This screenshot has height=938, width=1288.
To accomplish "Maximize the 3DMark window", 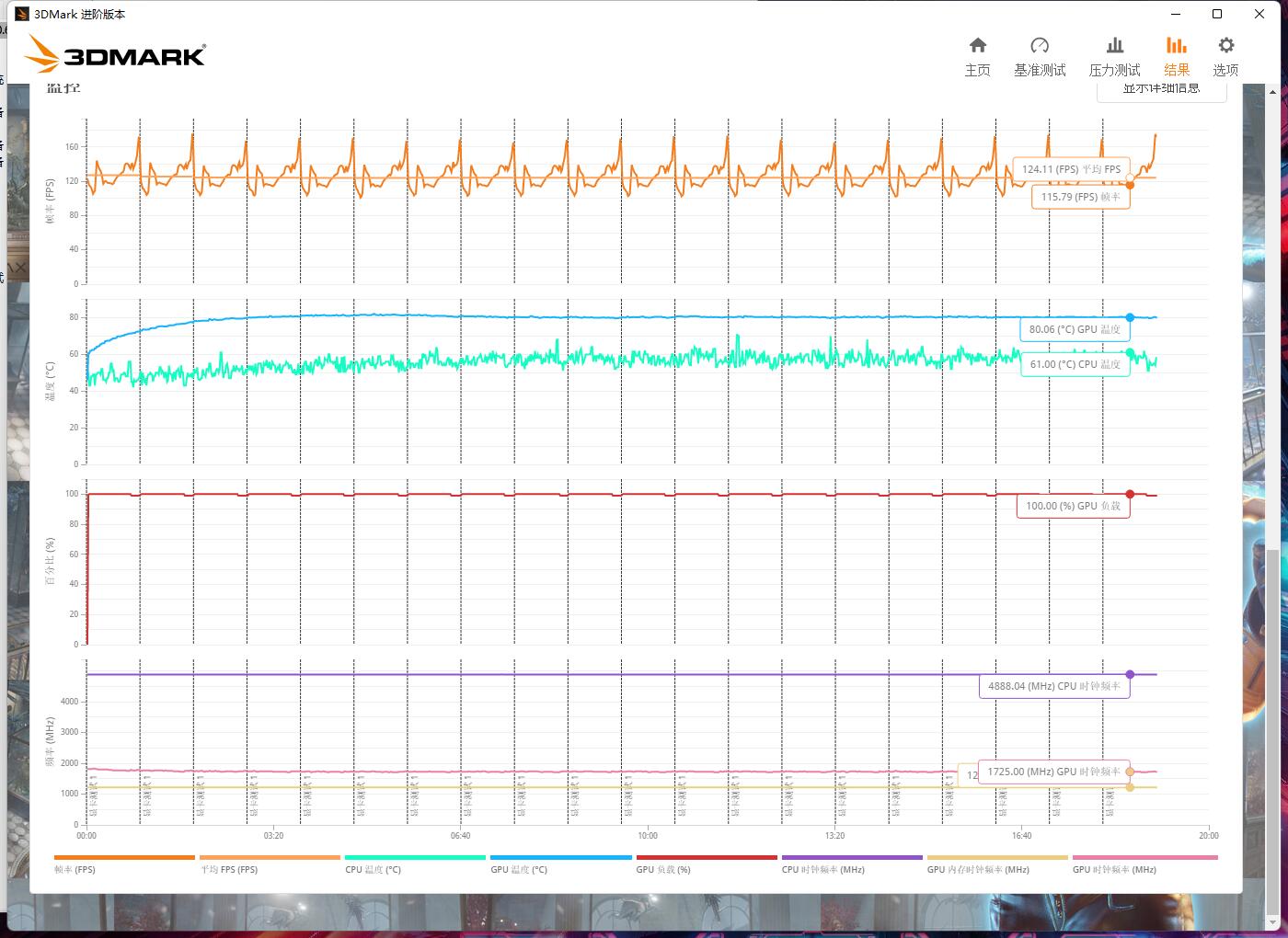I will pos(1217,14).
